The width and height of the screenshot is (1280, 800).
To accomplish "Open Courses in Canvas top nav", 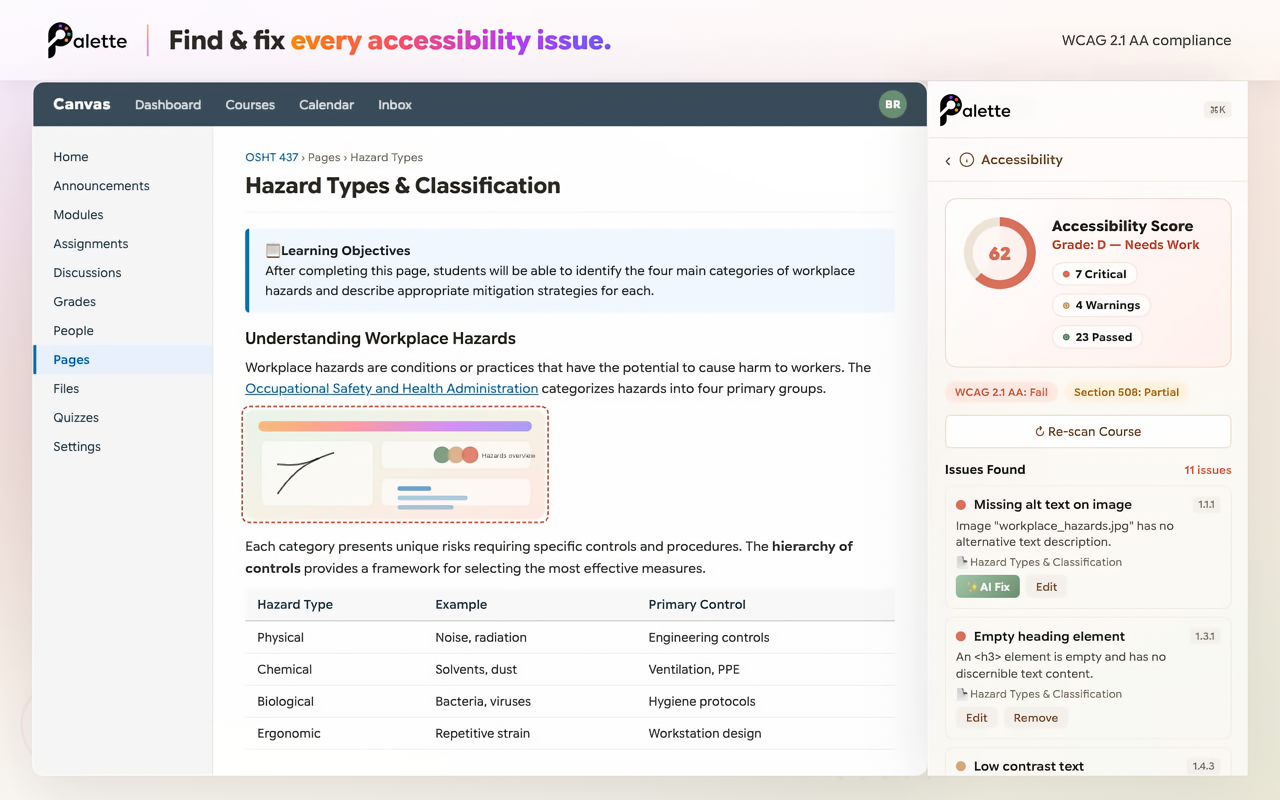I will tap(250, 105).
